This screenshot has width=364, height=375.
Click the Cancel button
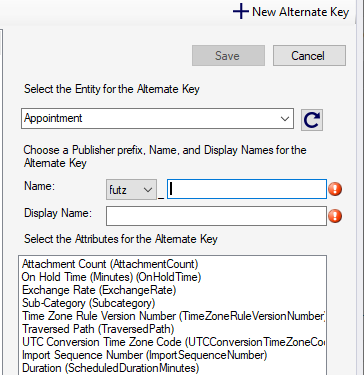(309, 56)
